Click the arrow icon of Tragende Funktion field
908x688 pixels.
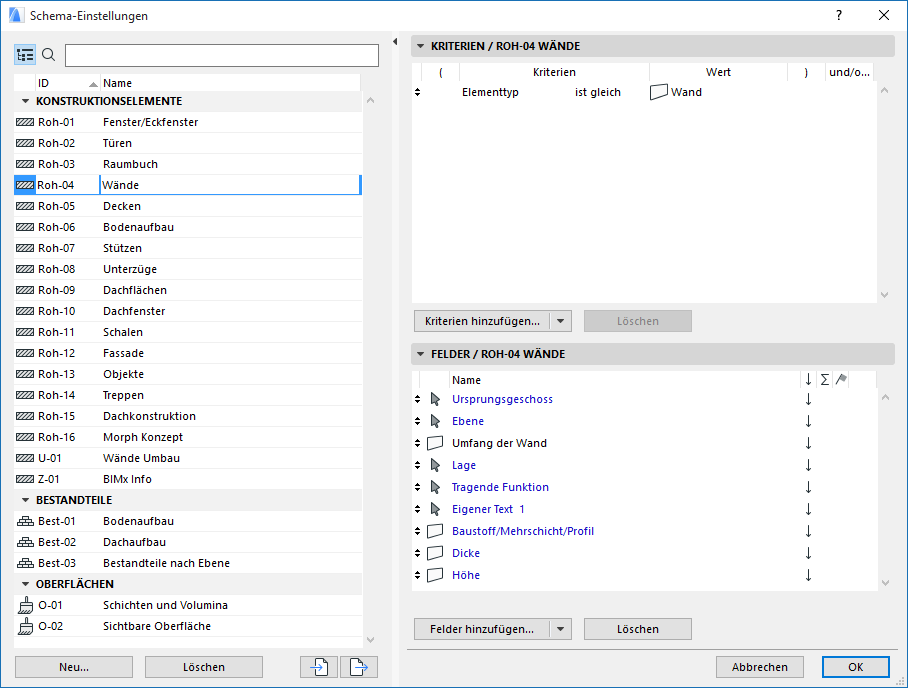(435, 487)
